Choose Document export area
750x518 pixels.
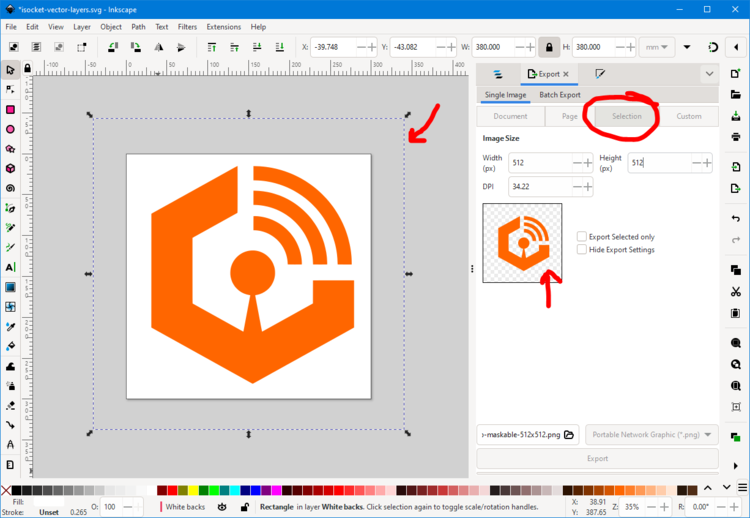510,116
